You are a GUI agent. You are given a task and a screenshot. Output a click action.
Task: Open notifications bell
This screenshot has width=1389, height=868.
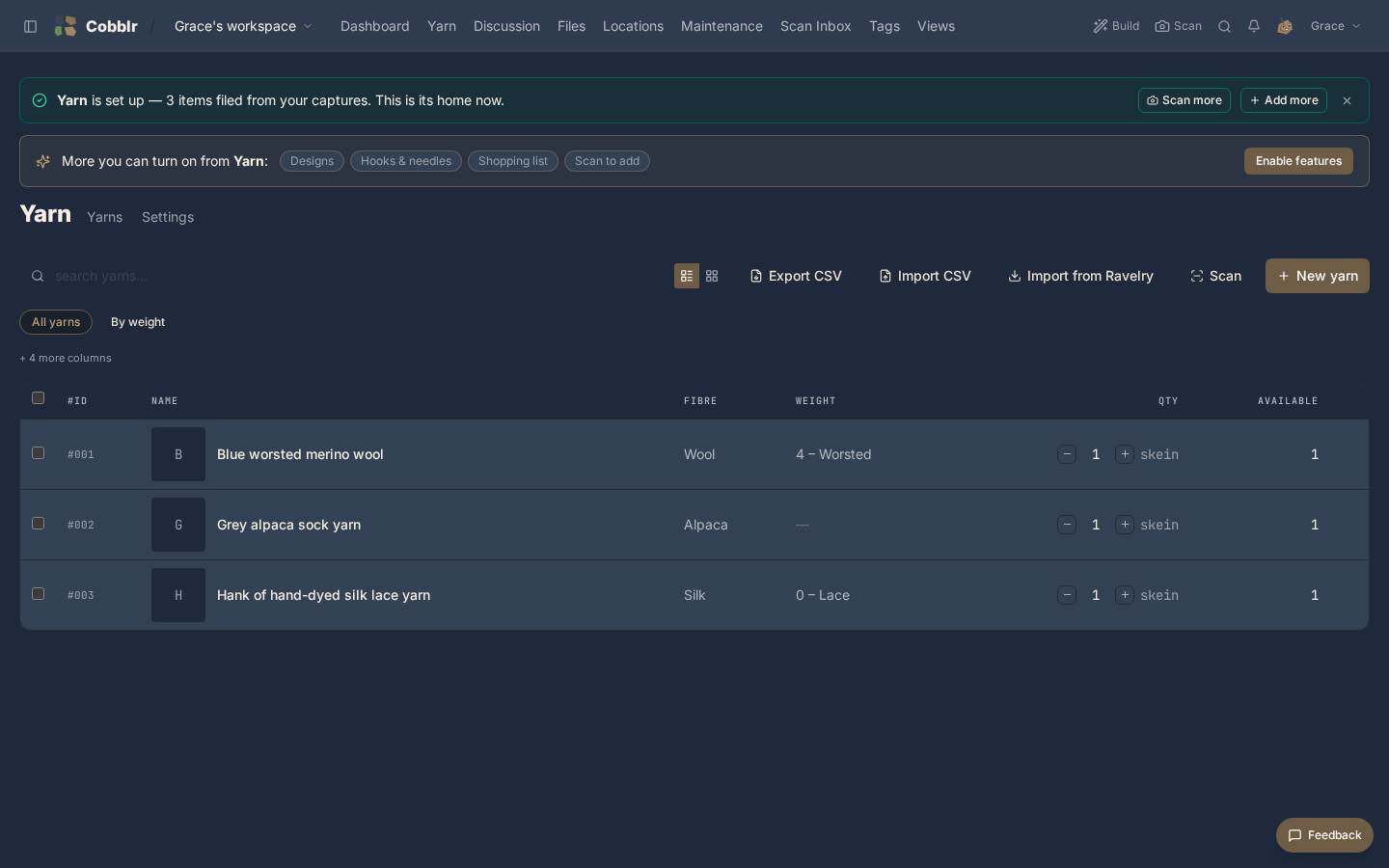coord(1254,26)
